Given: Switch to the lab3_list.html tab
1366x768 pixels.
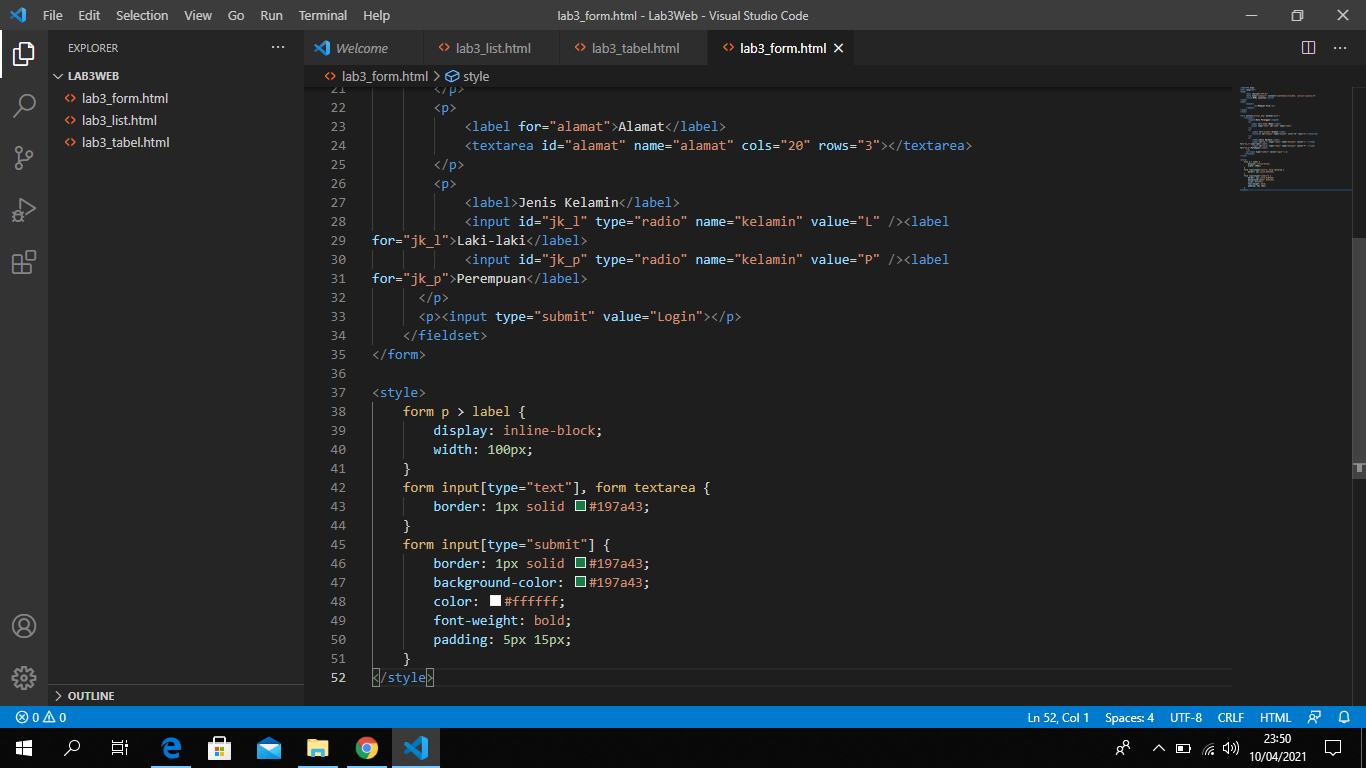Looking at the screenshot, I should point(492,48).
